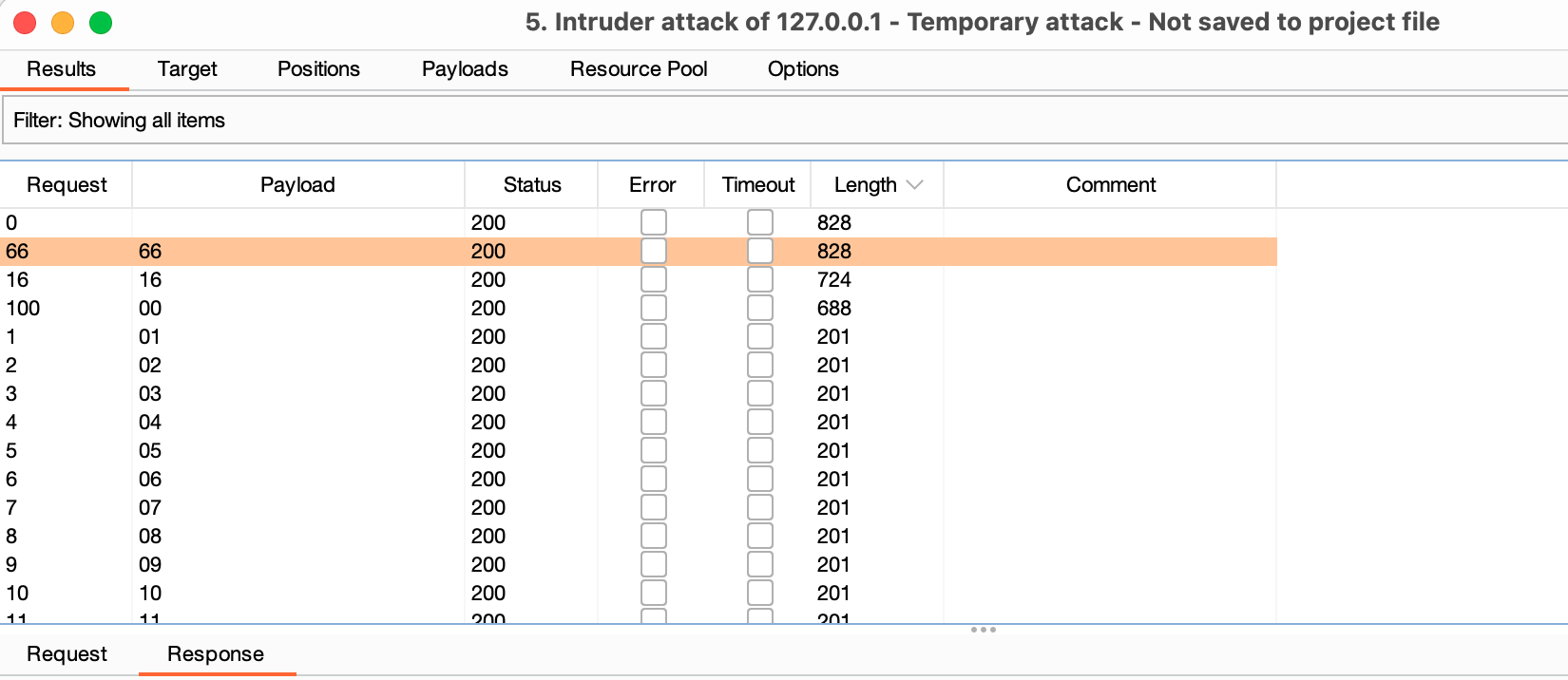Switch to the Payloads tab
Viewport: 1568px width, 680px height.
(465, 69)
